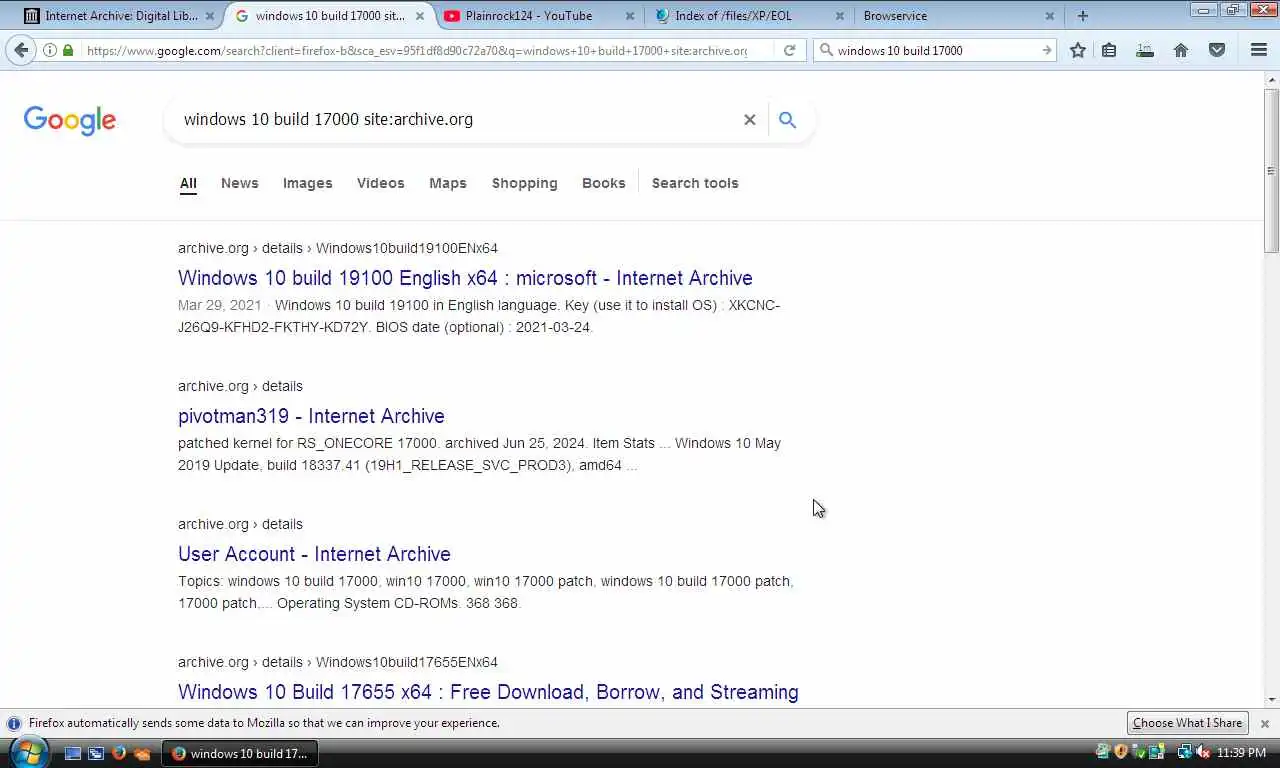Dismiss the Mozilla data notification bar
1280x768 pixels.
1264,723
